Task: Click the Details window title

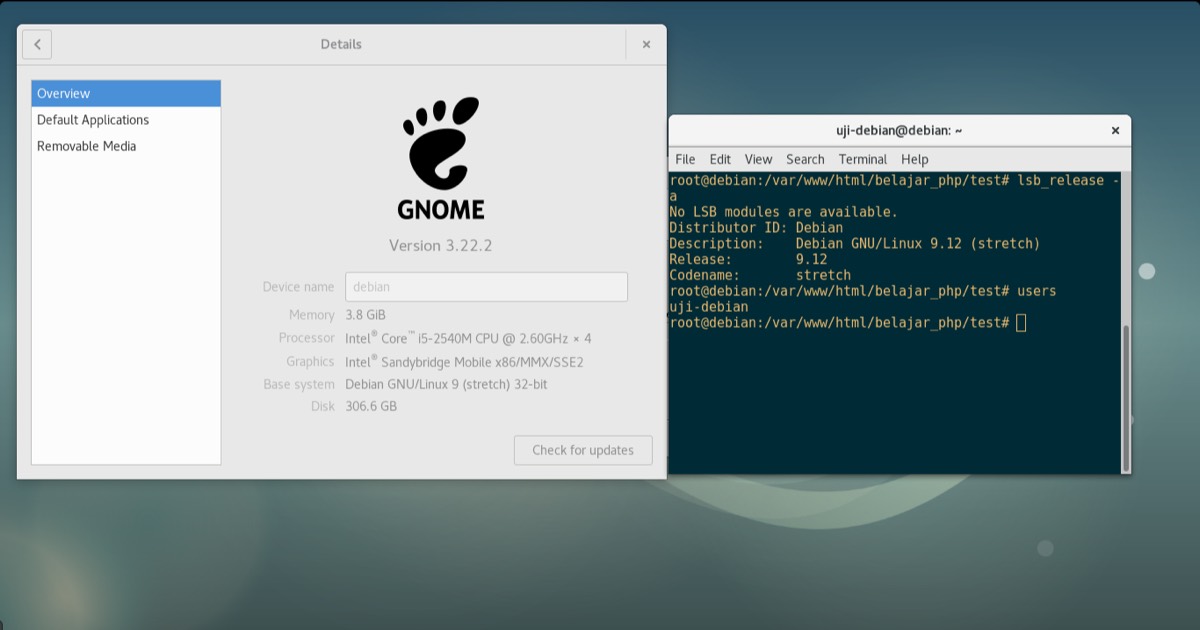Action: point(341,44)
